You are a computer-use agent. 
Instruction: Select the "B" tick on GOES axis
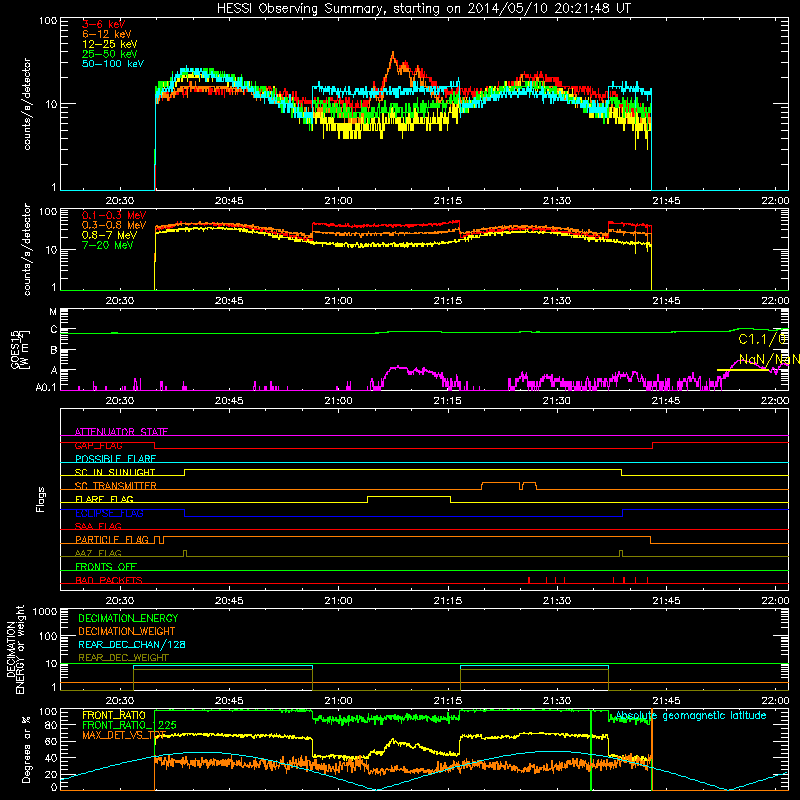pyautogui.click(x=54, y=351)
